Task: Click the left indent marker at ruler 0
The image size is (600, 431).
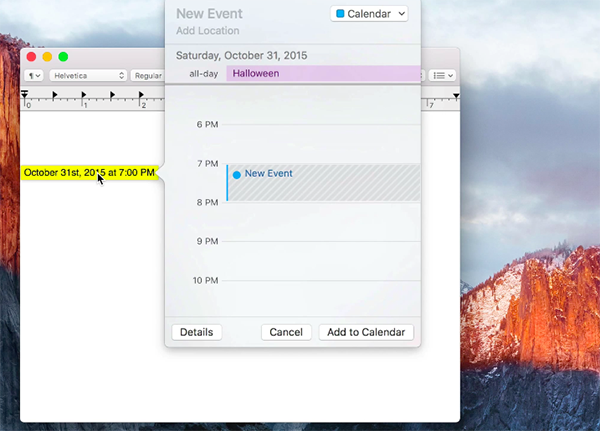Action: [24, 94]
